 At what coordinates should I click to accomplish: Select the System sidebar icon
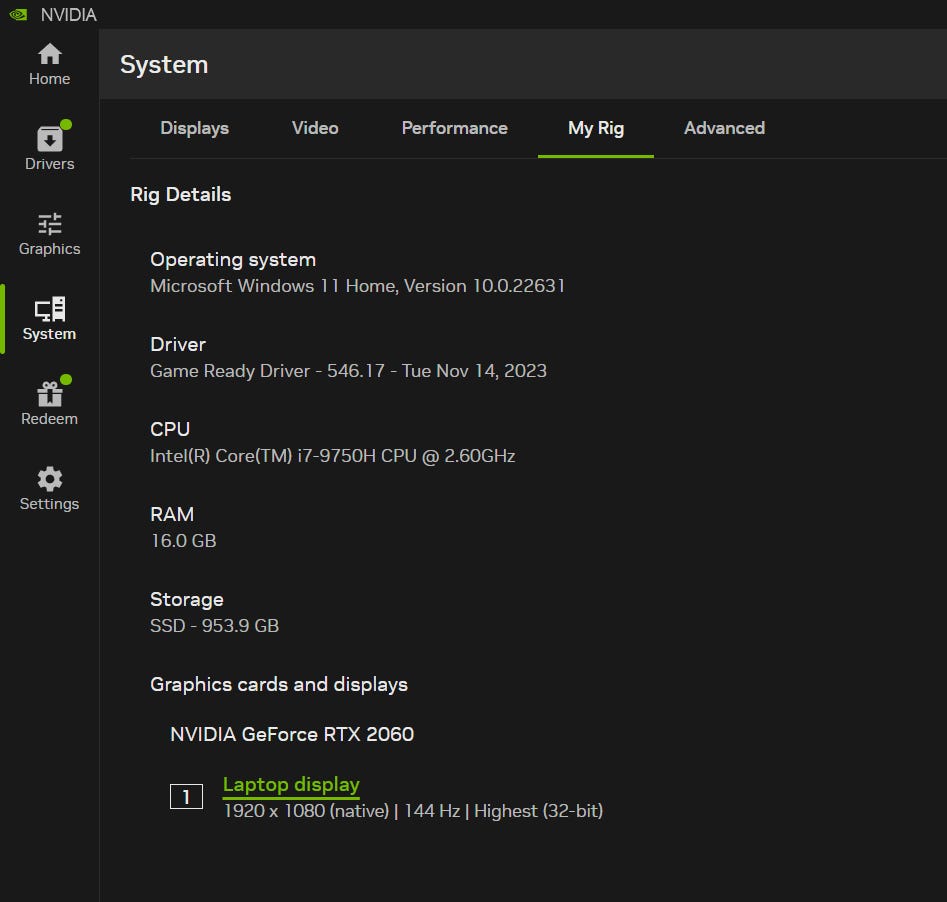tap(49, 319)
